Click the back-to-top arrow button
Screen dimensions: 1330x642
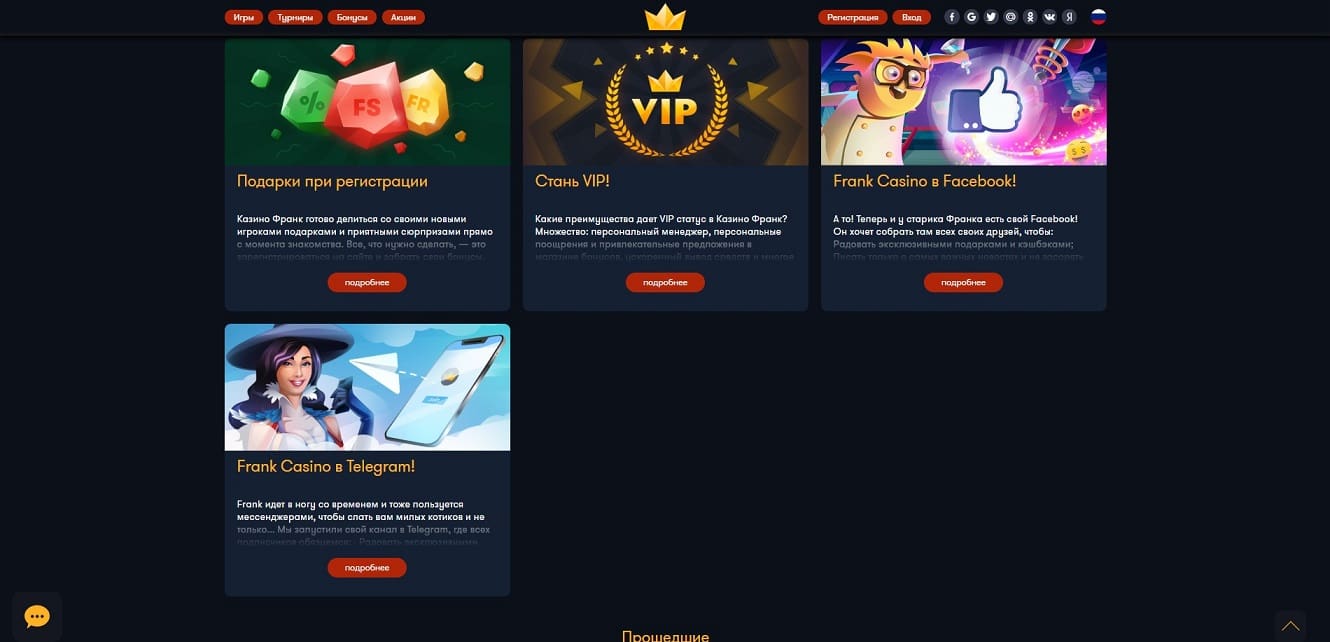1290,626
